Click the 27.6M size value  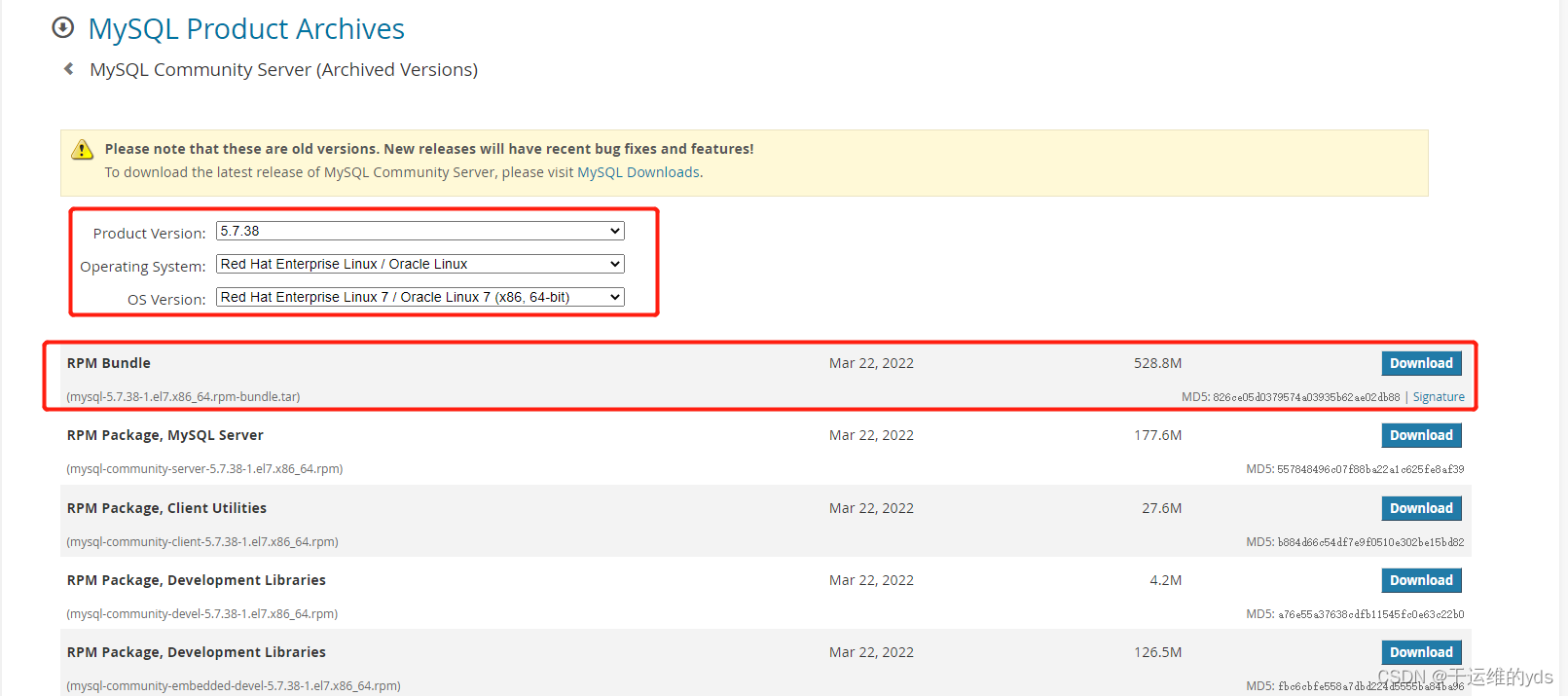coord(1162,508)
